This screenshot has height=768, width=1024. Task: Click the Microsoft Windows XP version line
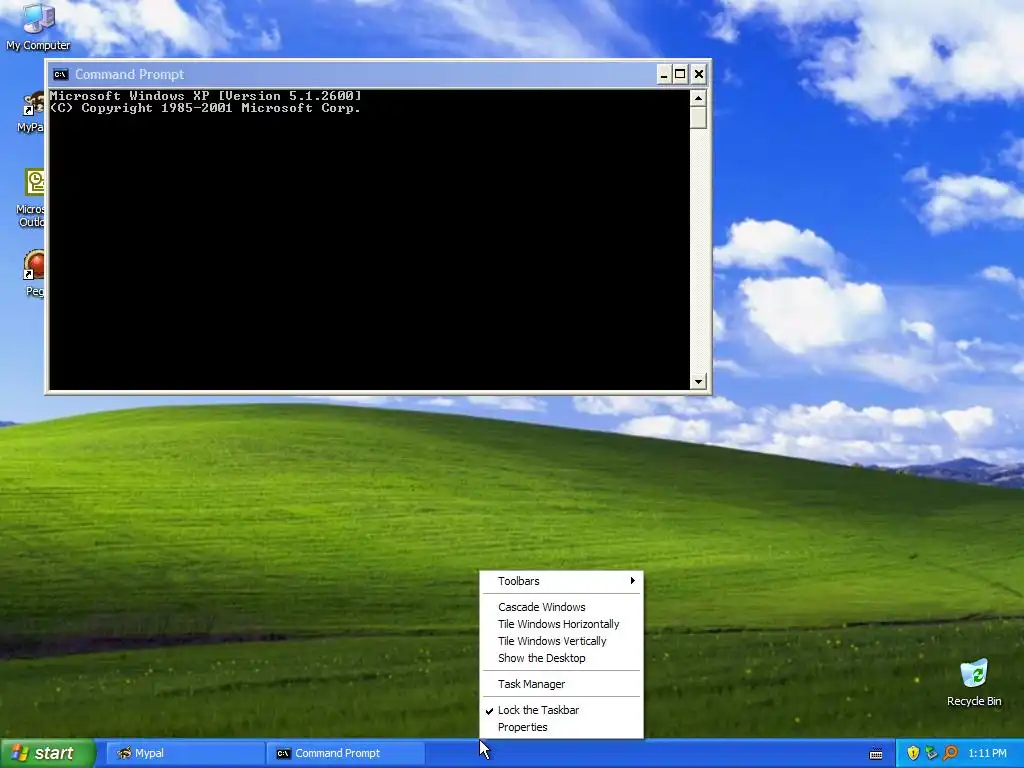(x=205, y=95)
